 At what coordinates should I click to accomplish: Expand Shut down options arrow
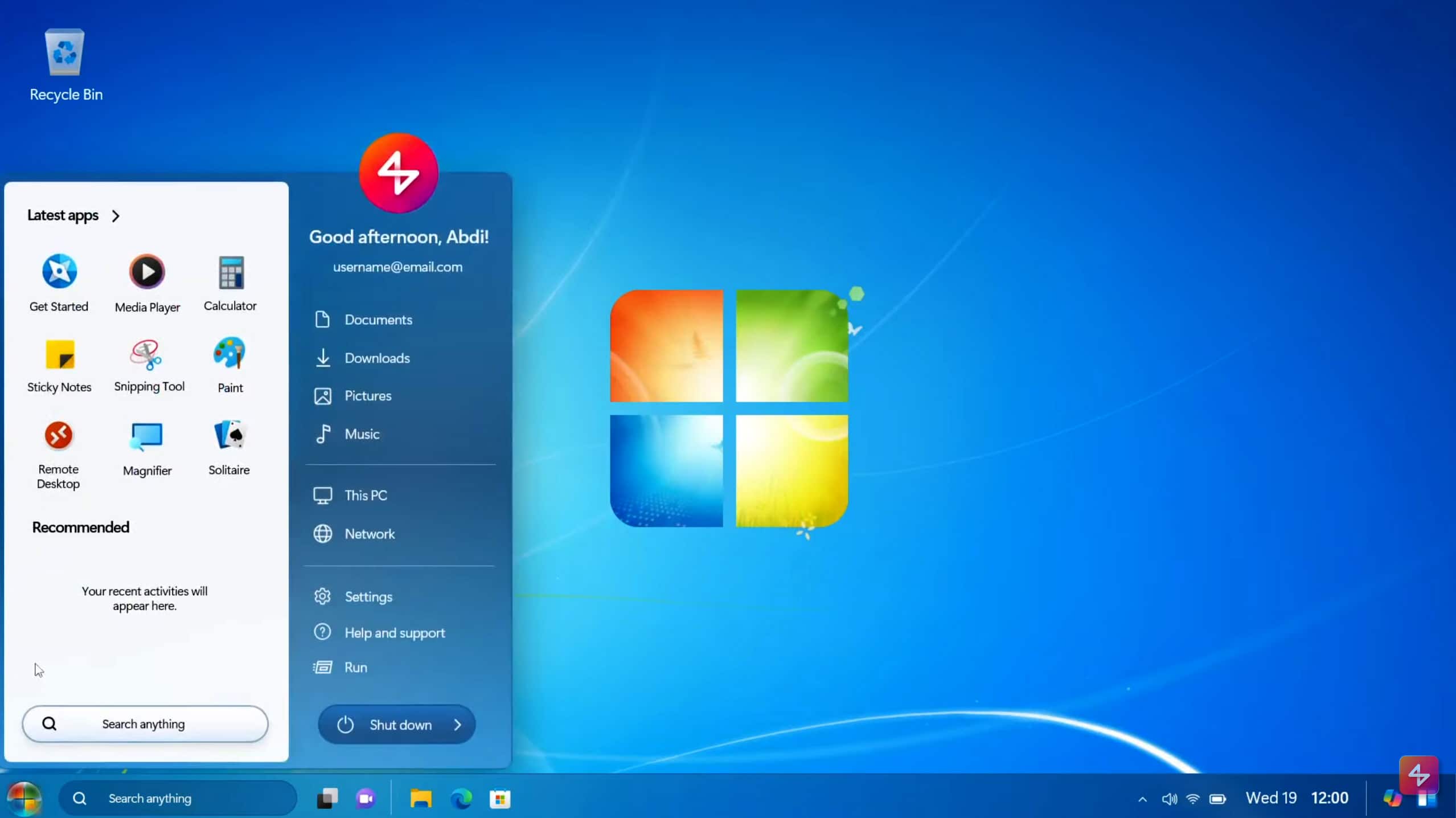click(x=457, y=725)
